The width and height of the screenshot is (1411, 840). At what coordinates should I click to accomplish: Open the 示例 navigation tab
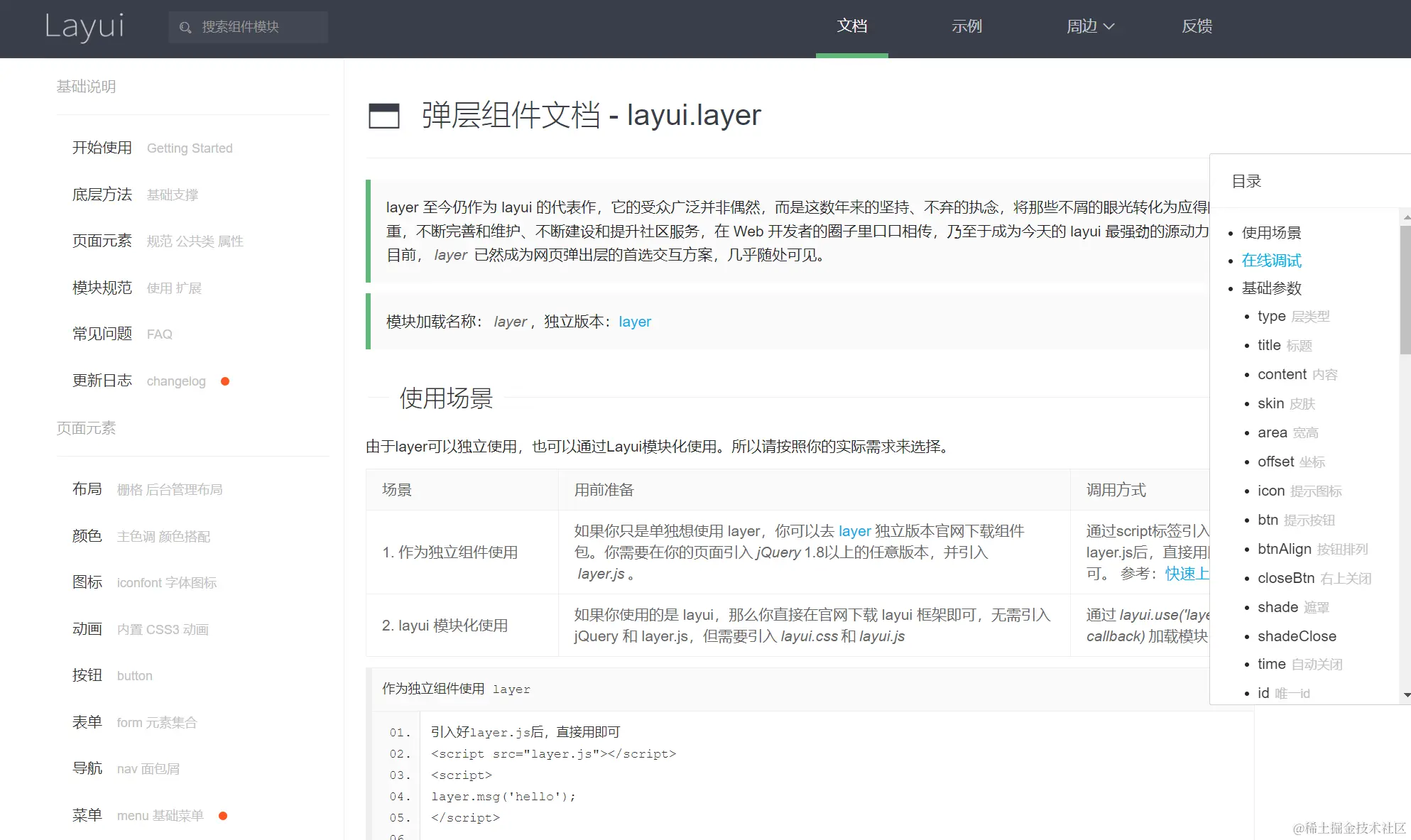966,27
